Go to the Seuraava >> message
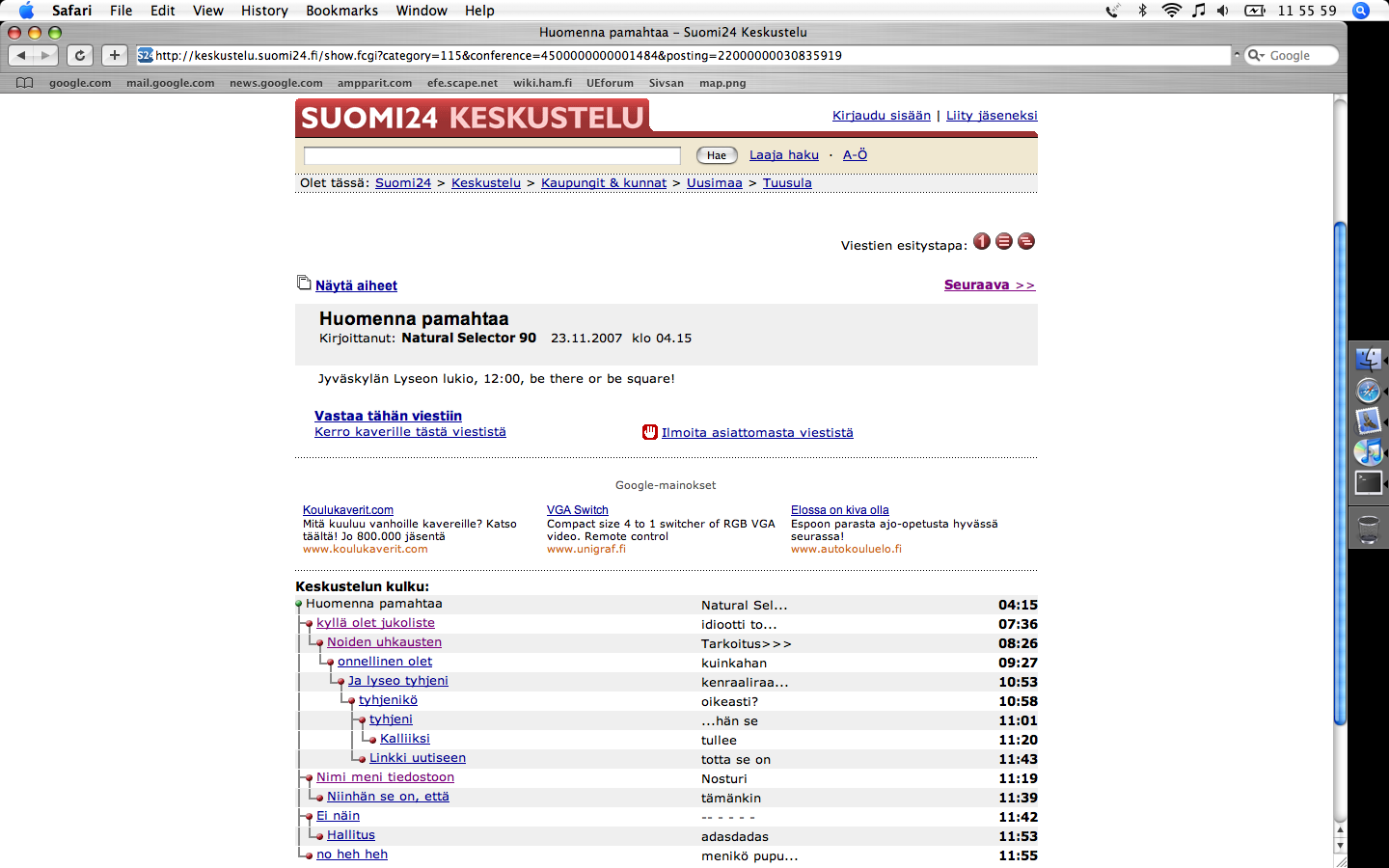1389x868 pixels. point(990,285)
